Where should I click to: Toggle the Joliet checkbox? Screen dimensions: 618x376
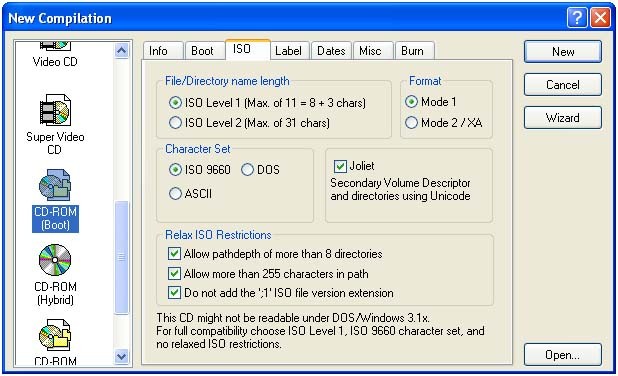pos(340,166)
